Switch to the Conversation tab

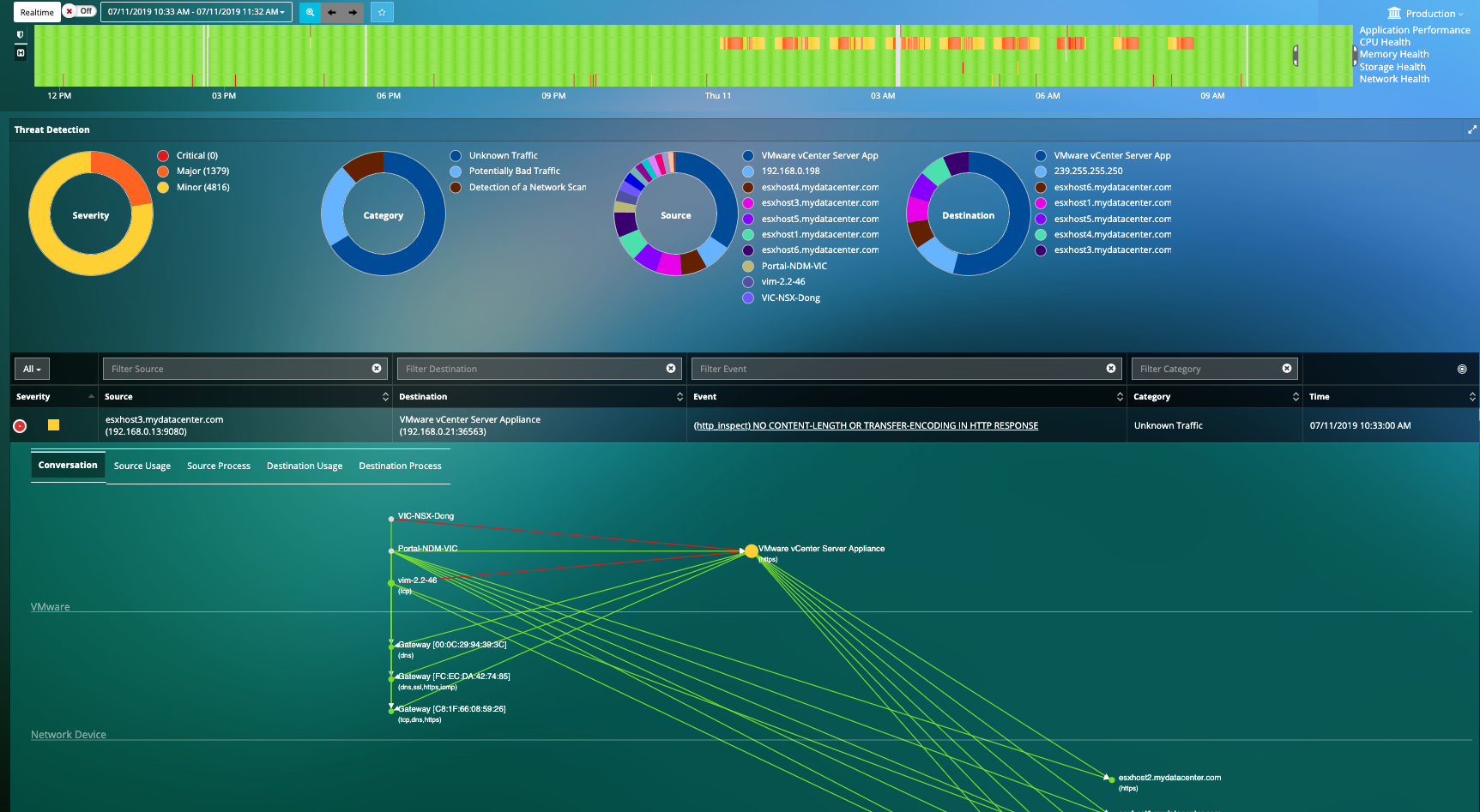(68, 465)
